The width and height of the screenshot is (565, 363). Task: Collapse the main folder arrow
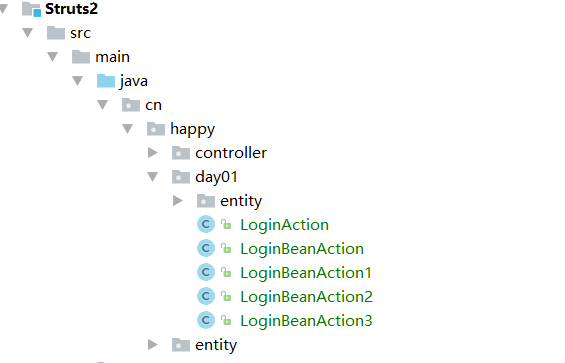coord(53,57)
